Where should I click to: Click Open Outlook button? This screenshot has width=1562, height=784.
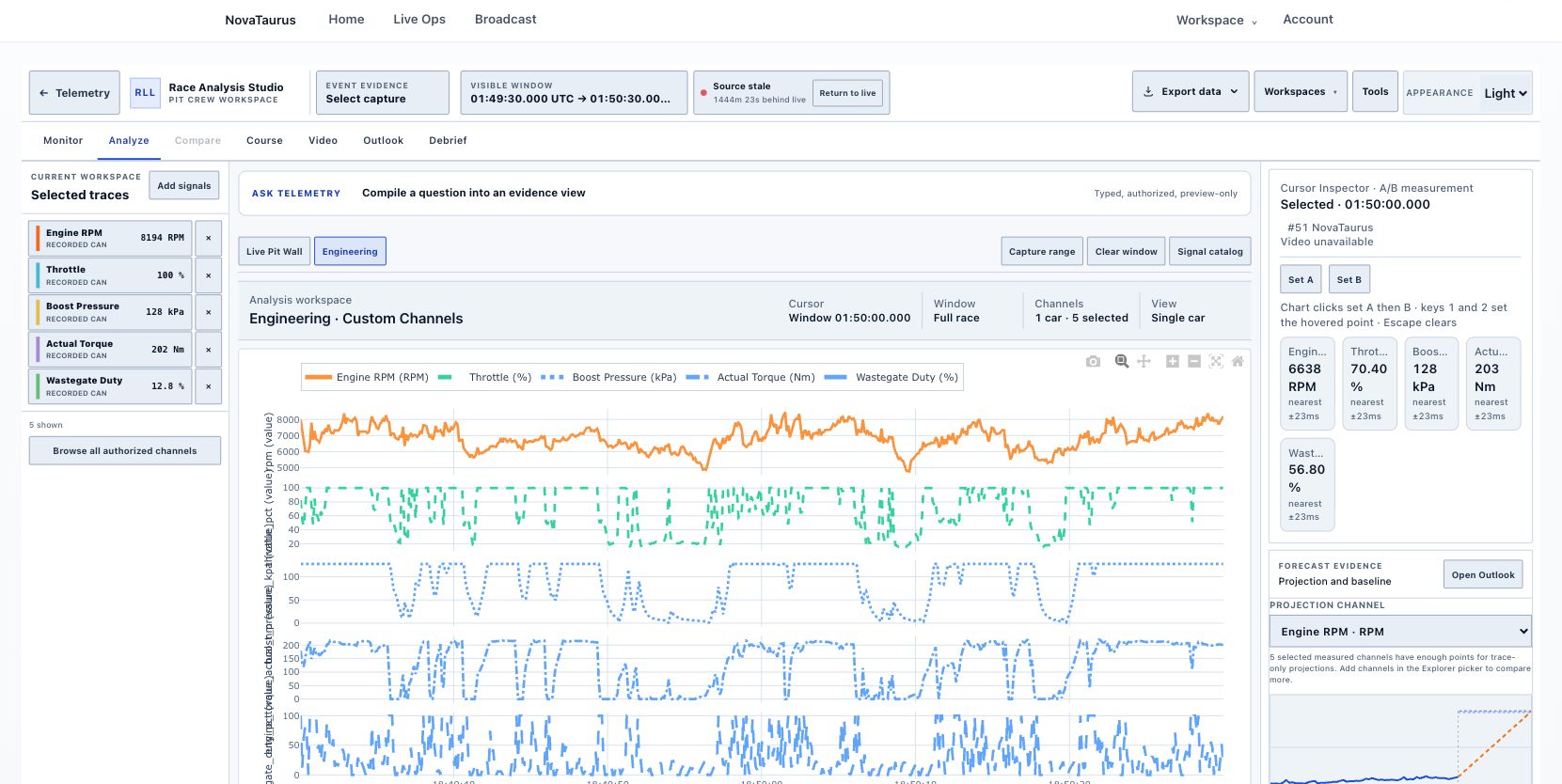coord(1483,574)
